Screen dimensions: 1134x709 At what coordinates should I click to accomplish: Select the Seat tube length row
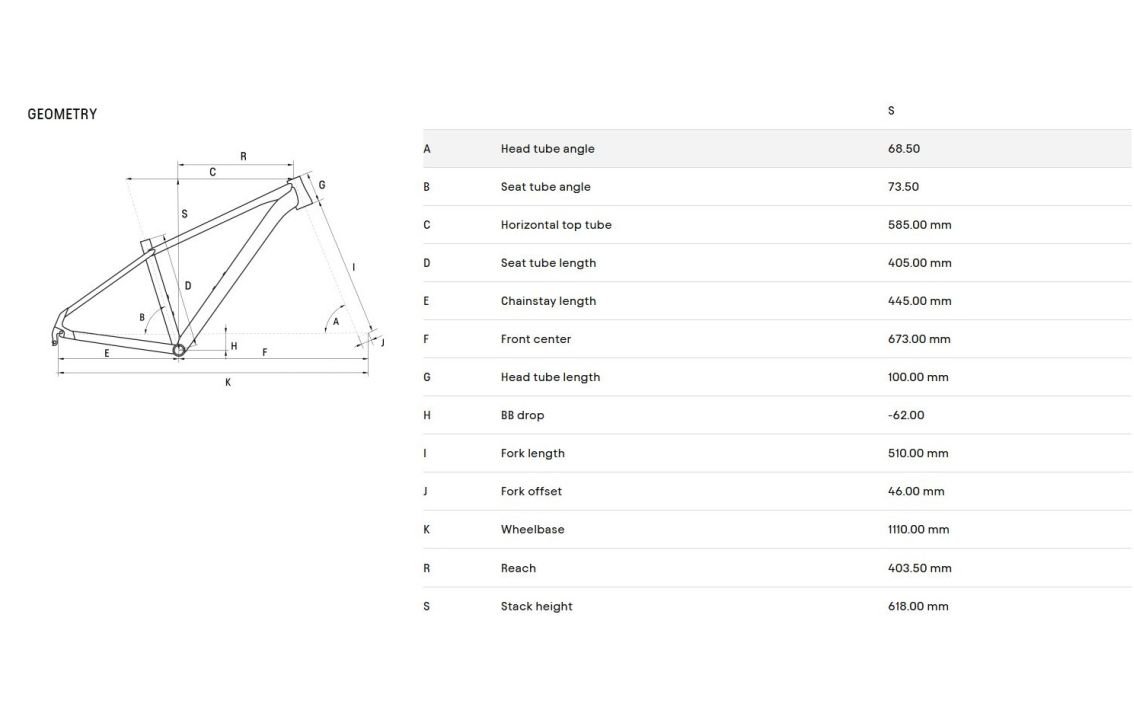(x=777, y=263)
